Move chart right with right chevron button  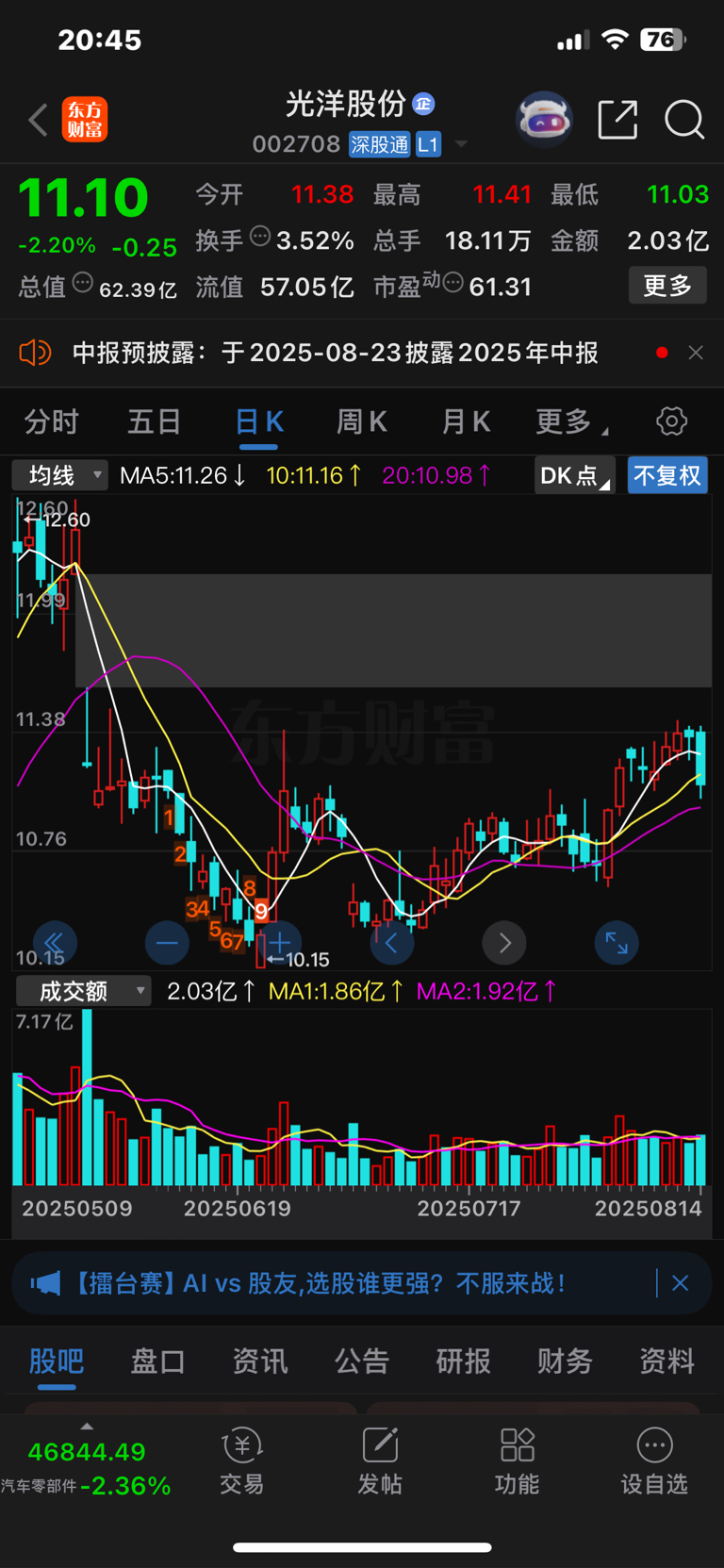click(x=504, y=942)
